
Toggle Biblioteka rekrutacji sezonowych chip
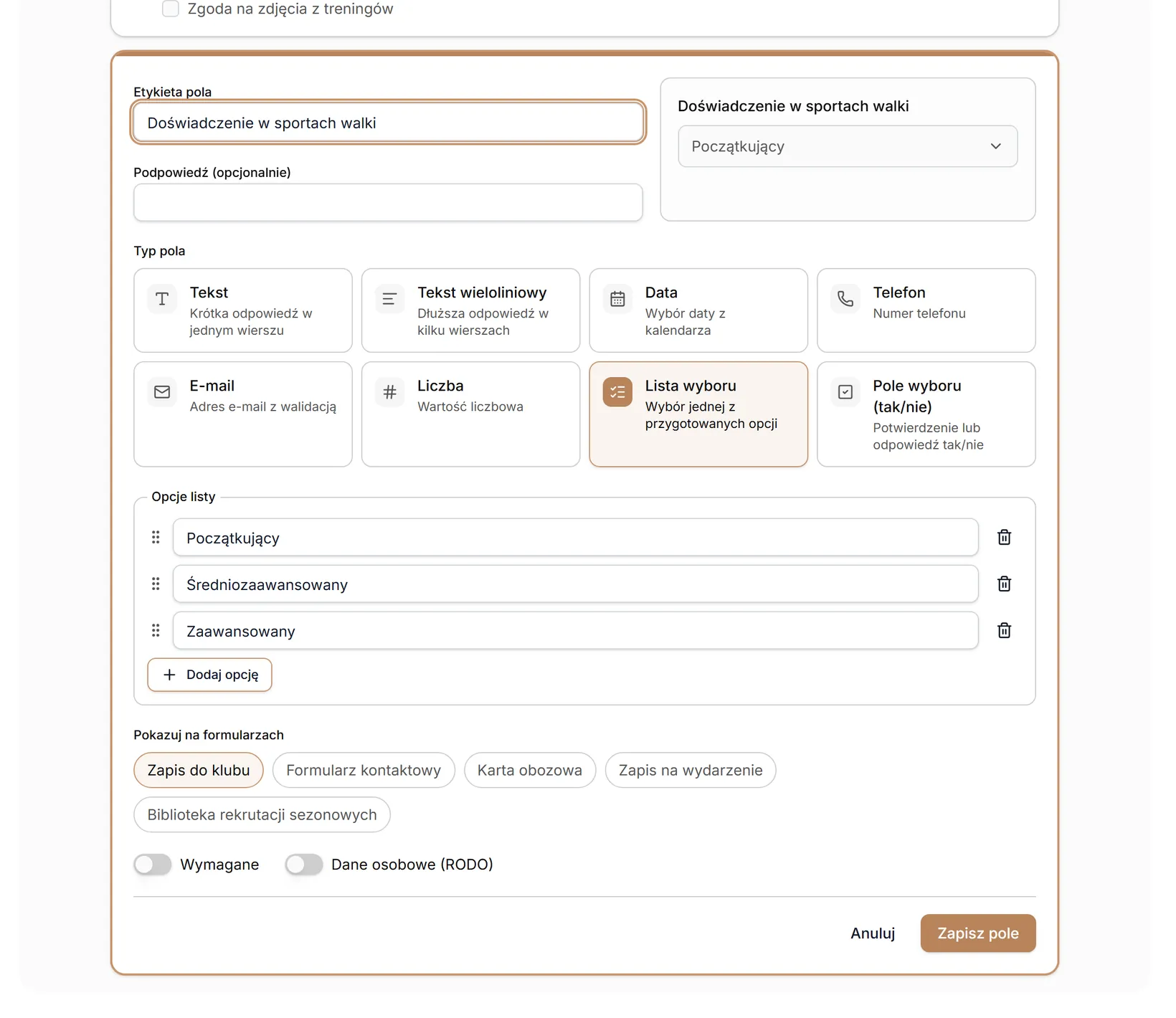pyautogui.click(x=262, y=814)
